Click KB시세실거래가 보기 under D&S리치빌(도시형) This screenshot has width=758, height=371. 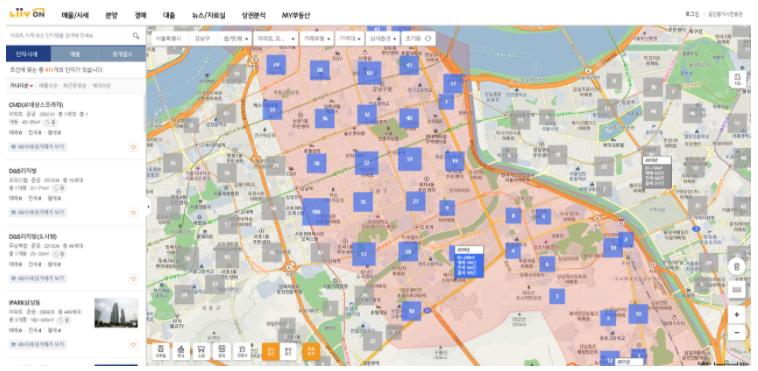point(38,278)
